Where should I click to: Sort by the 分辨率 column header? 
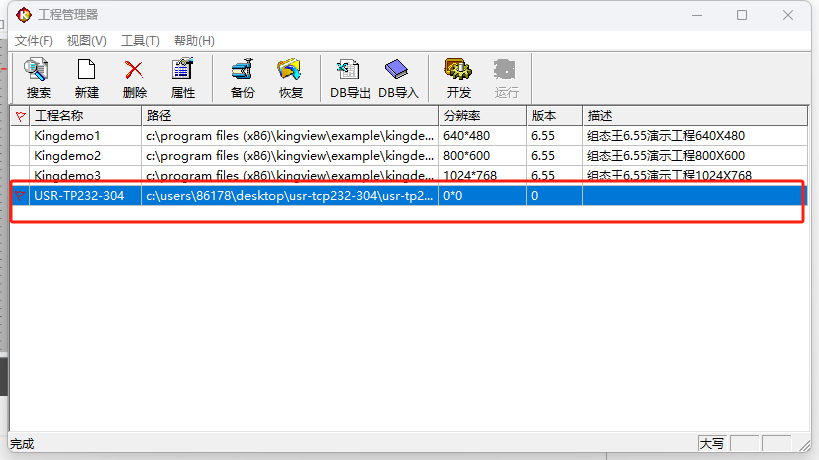tap(482, 116)
